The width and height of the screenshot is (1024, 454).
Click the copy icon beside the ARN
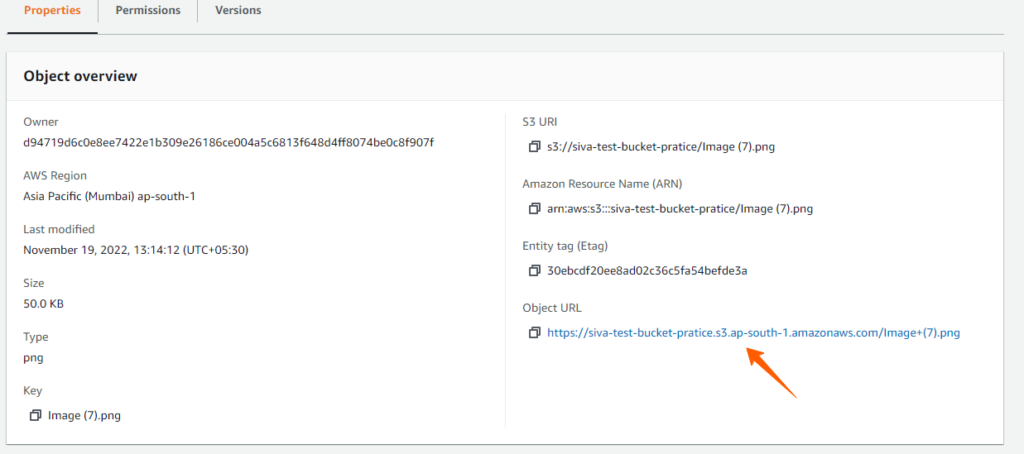tap(534, 209)
